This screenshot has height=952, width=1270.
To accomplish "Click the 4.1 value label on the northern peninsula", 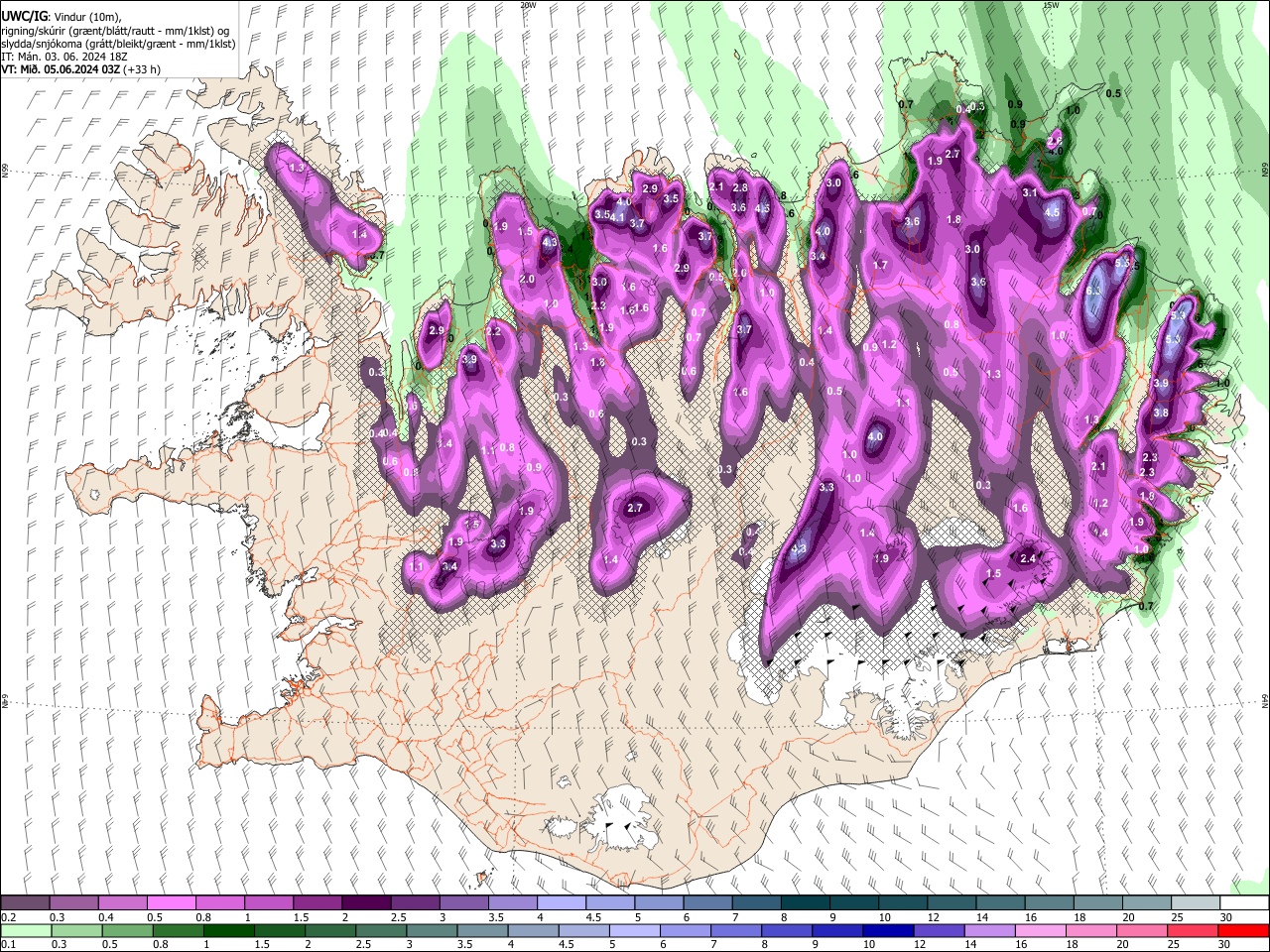I will pos(617,217).
